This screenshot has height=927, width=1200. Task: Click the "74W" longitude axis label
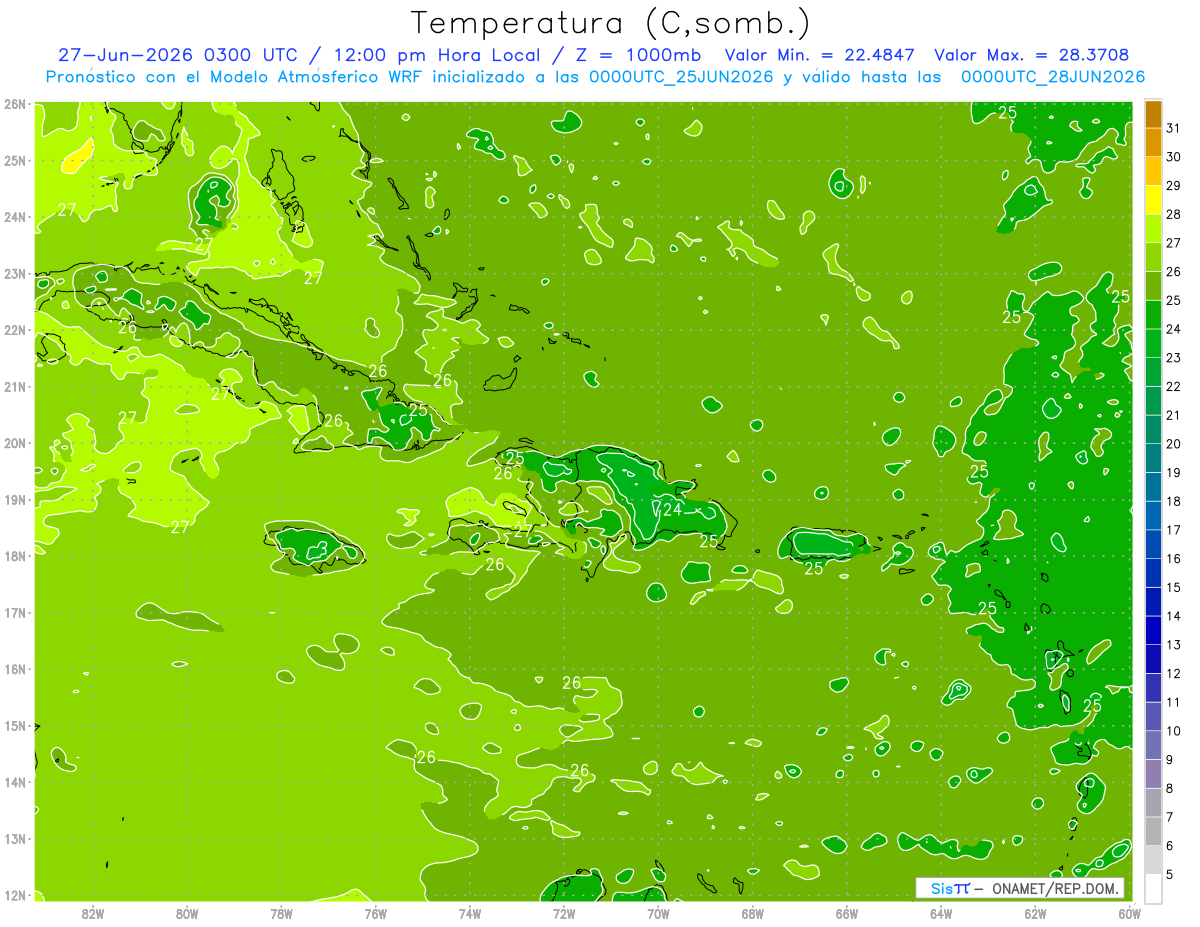[470, 913]
